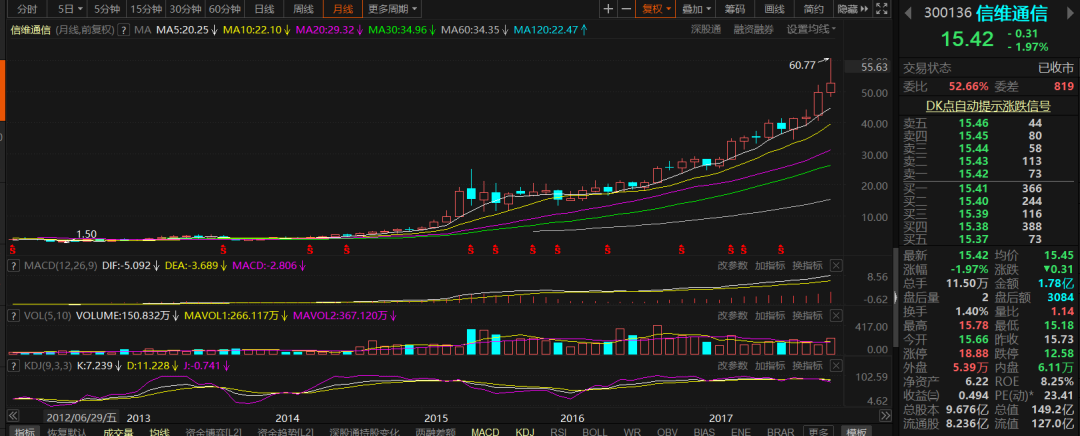This screenshot has width=1080, height=436.
Task: Click 改参数 in the VOL panel
Action: point(732,315)
